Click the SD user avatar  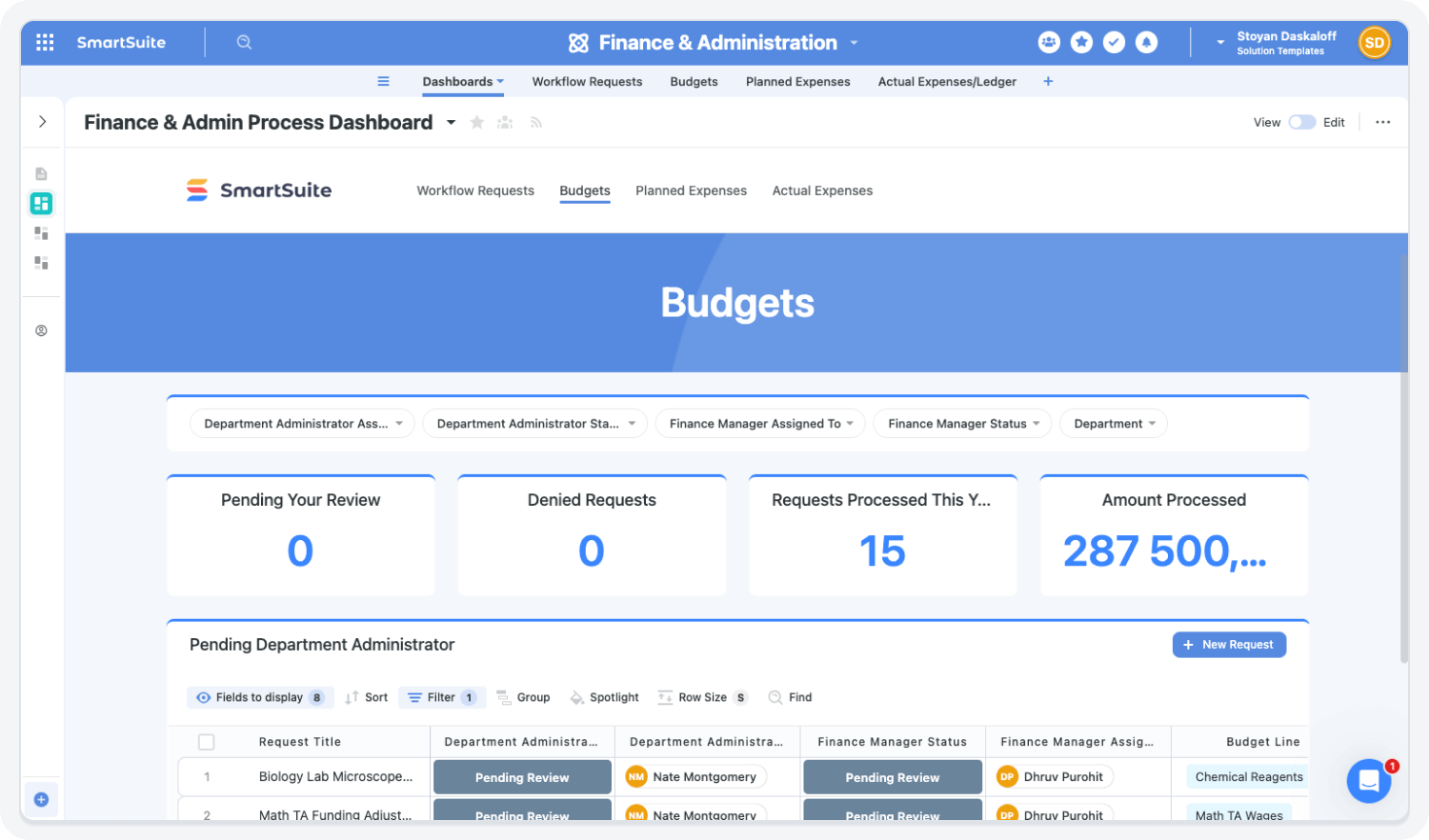[1374, 42]
